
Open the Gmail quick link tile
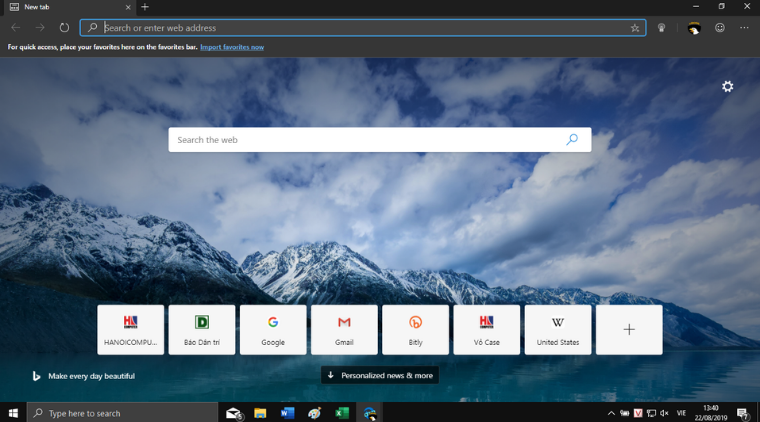point(344,329)
